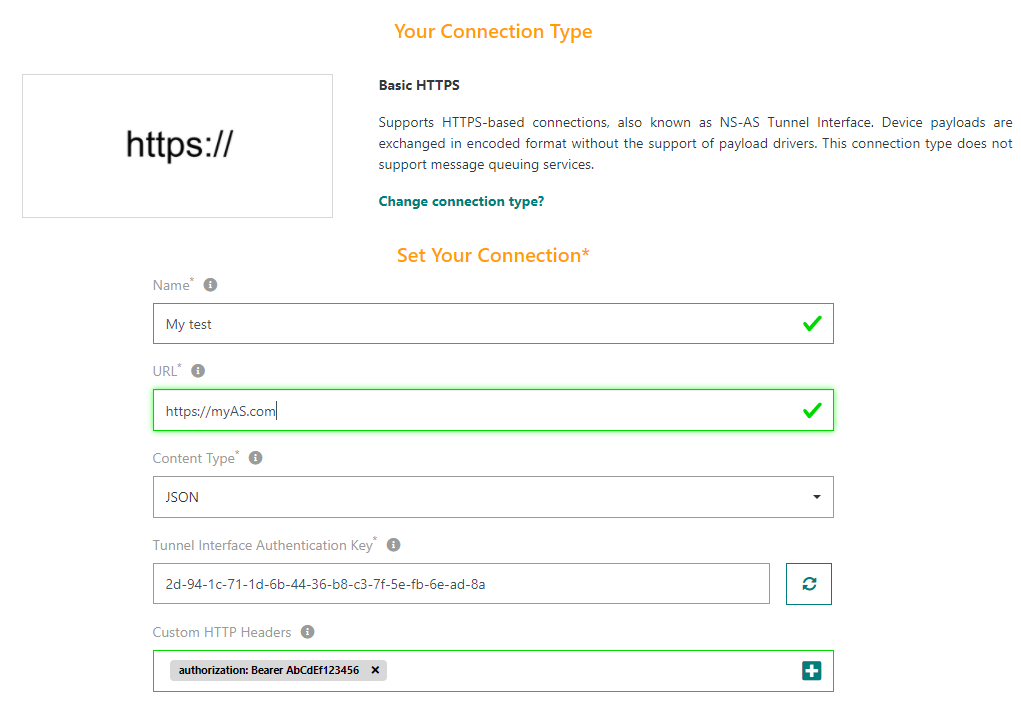Remove the authorization Bearer header tag
The height and width of the screenshot is (701, 1021).
pos(375,670)
